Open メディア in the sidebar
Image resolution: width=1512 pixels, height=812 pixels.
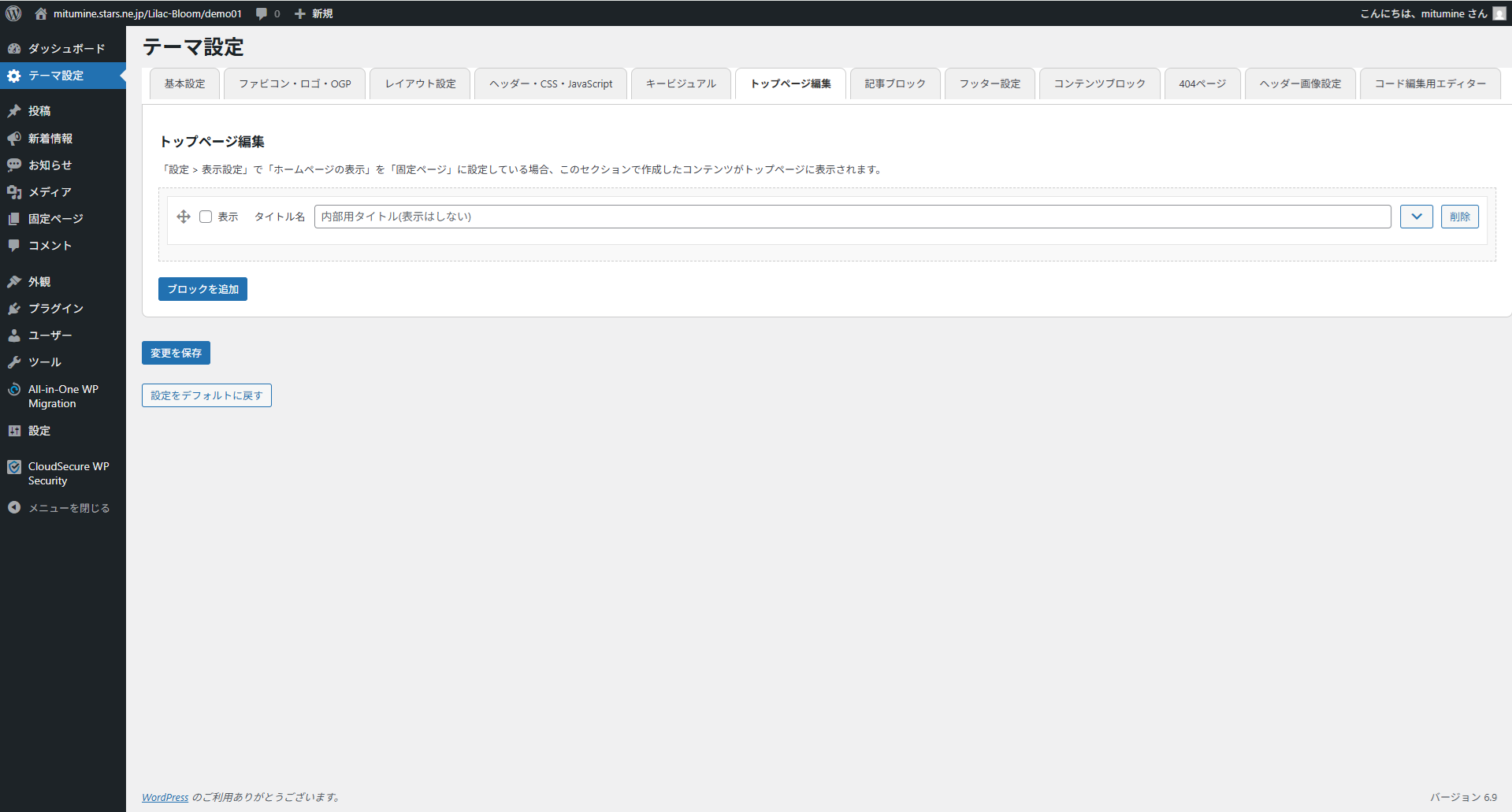(50, 192)
